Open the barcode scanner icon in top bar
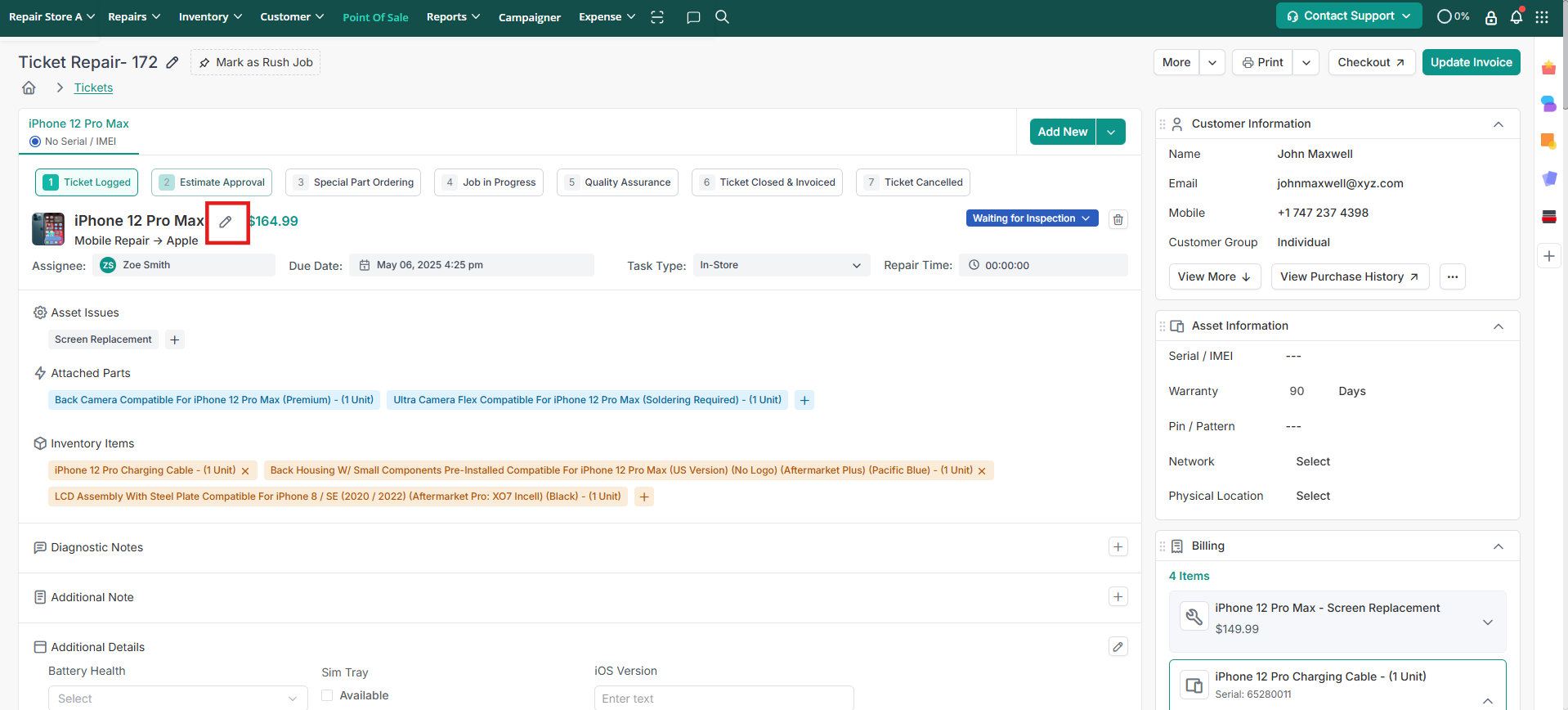 pyautogui.click(x=657, y=17)
